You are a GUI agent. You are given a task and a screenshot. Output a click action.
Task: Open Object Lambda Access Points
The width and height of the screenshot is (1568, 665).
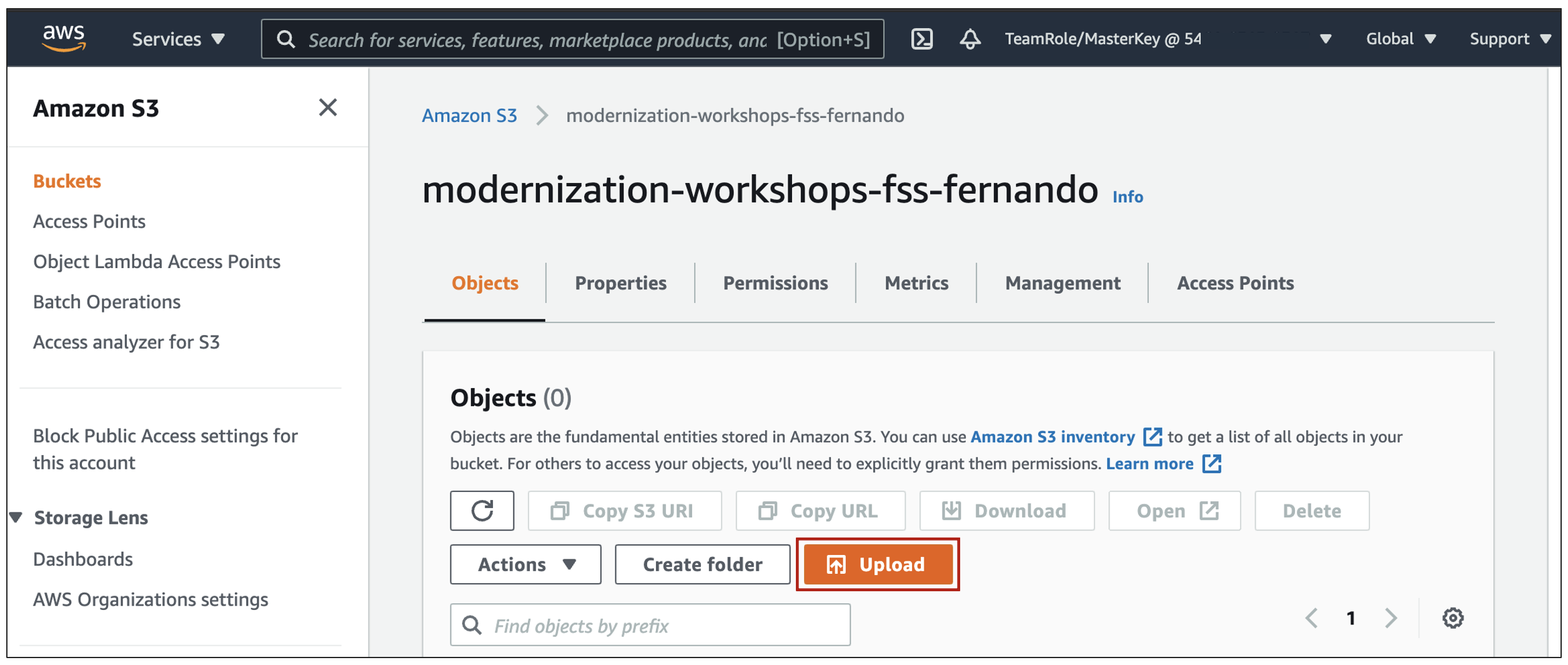coord(157,262)
